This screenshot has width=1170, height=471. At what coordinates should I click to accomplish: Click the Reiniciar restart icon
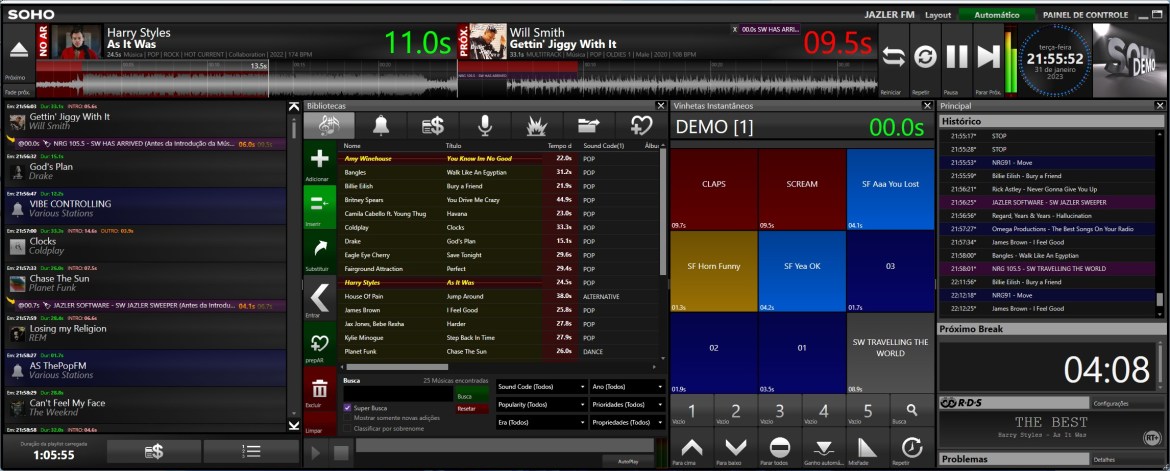click(x=893, y=57)
